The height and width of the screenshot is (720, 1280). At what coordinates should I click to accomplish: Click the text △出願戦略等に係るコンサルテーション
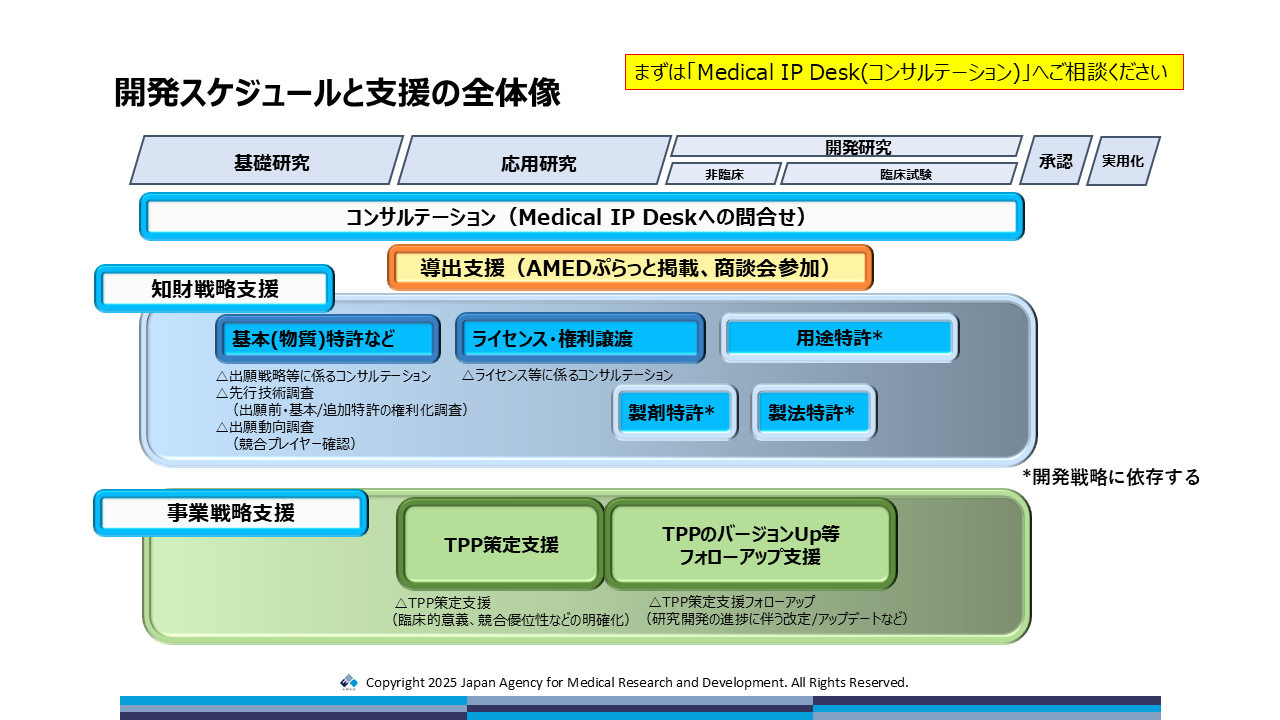click(x=323, y=377)
